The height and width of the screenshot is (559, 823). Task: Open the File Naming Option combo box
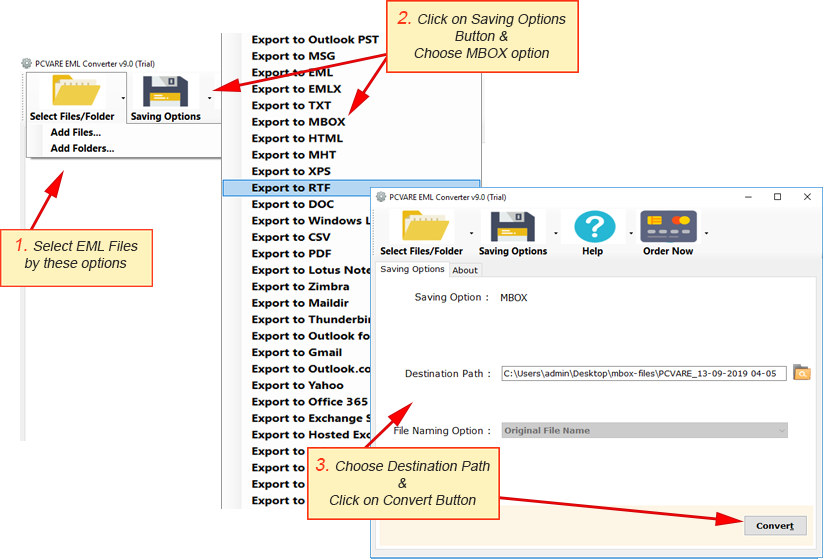click(x=645, y=430)
